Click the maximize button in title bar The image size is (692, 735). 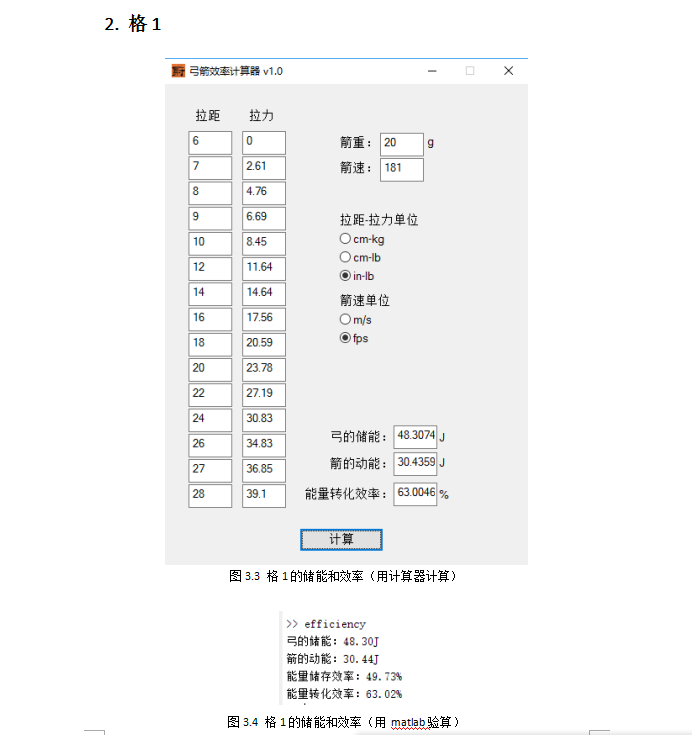[x=470, y=71]
